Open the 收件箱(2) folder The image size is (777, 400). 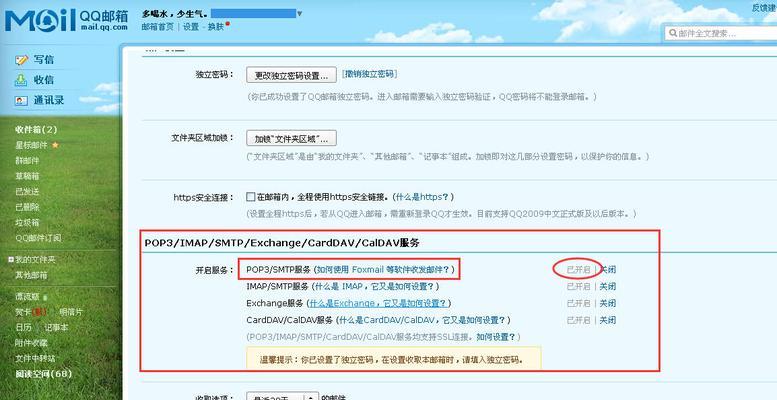tap(36, 129)
